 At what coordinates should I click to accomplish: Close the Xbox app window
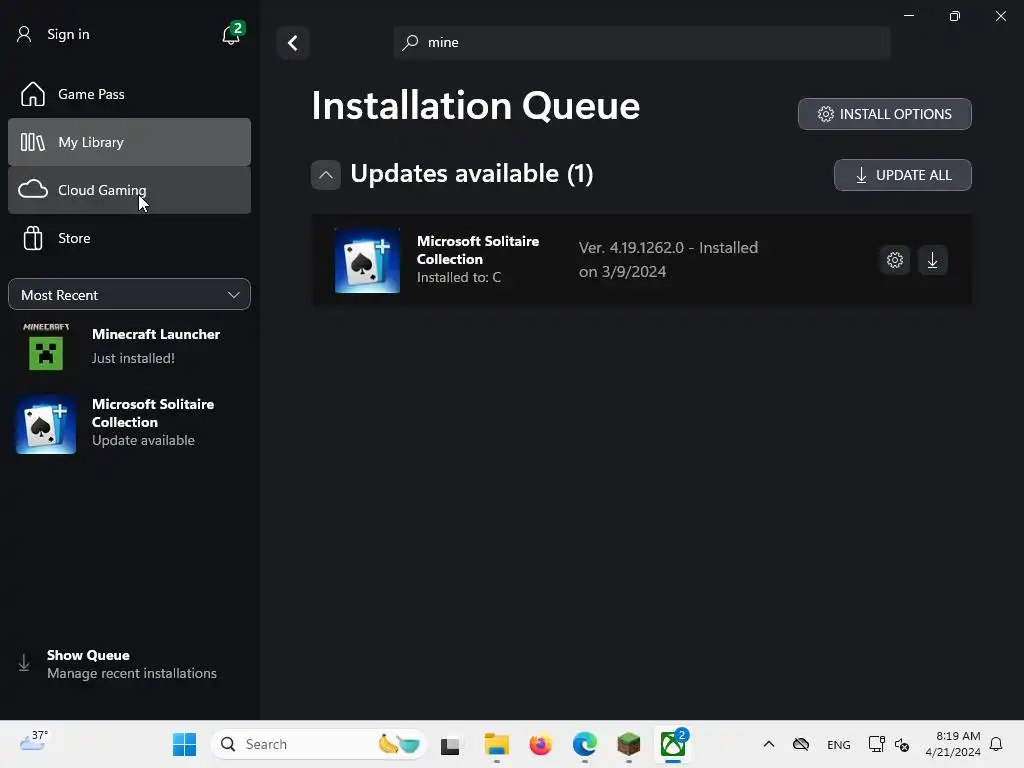pyautogui.click(x=1000, y=16)
